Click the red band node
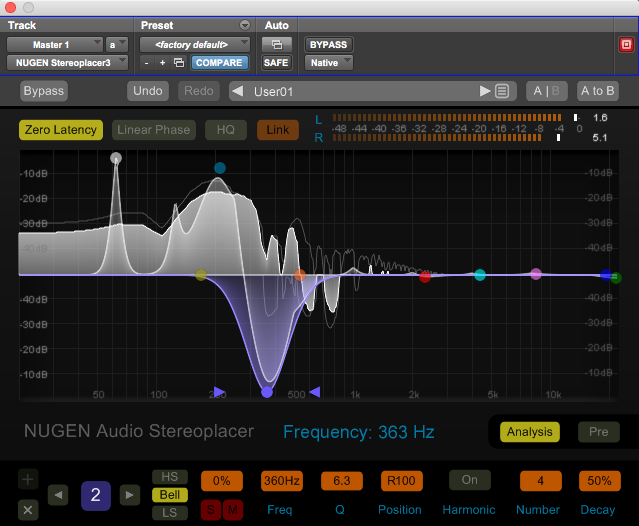 tap(425, 277)
